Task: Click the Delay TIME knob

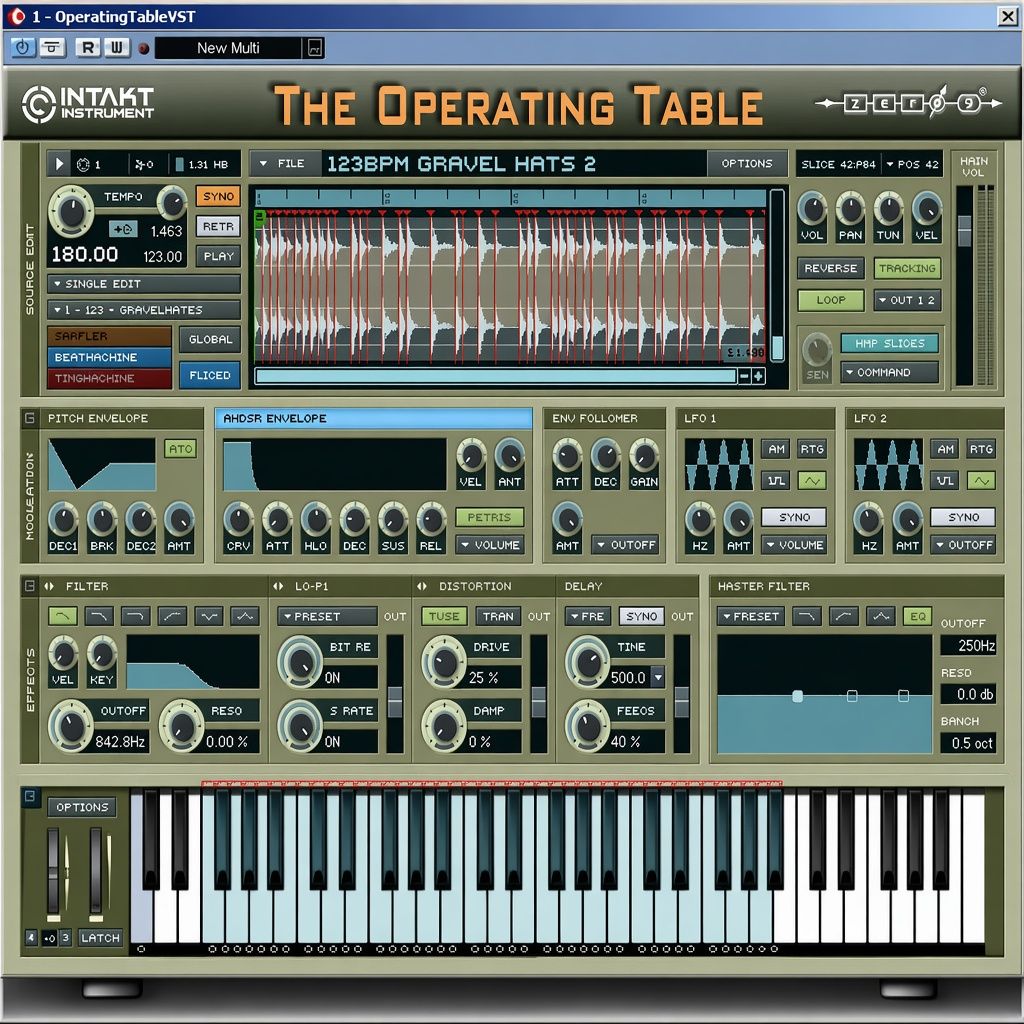Action: (587, 662)
